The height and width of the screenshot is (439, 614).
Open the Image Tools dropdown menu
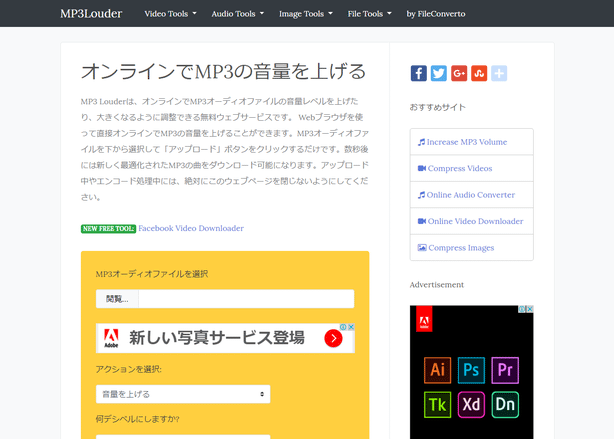tap(306, 14)
